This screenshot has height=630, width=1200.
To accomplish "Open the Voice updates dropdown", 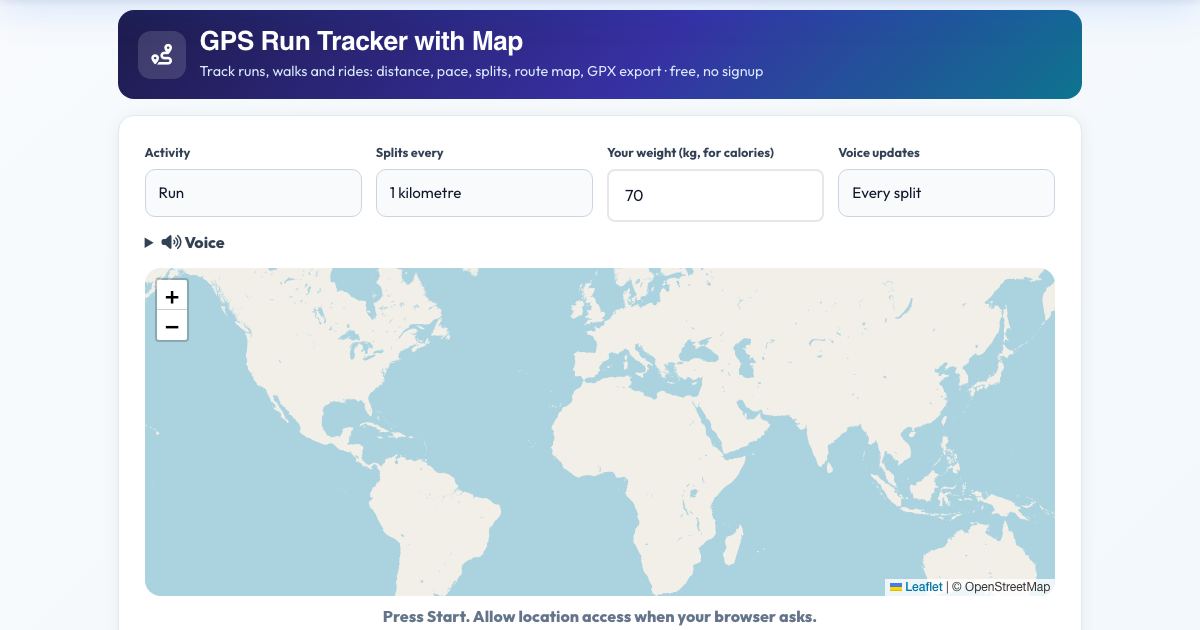I will (946, 193).
